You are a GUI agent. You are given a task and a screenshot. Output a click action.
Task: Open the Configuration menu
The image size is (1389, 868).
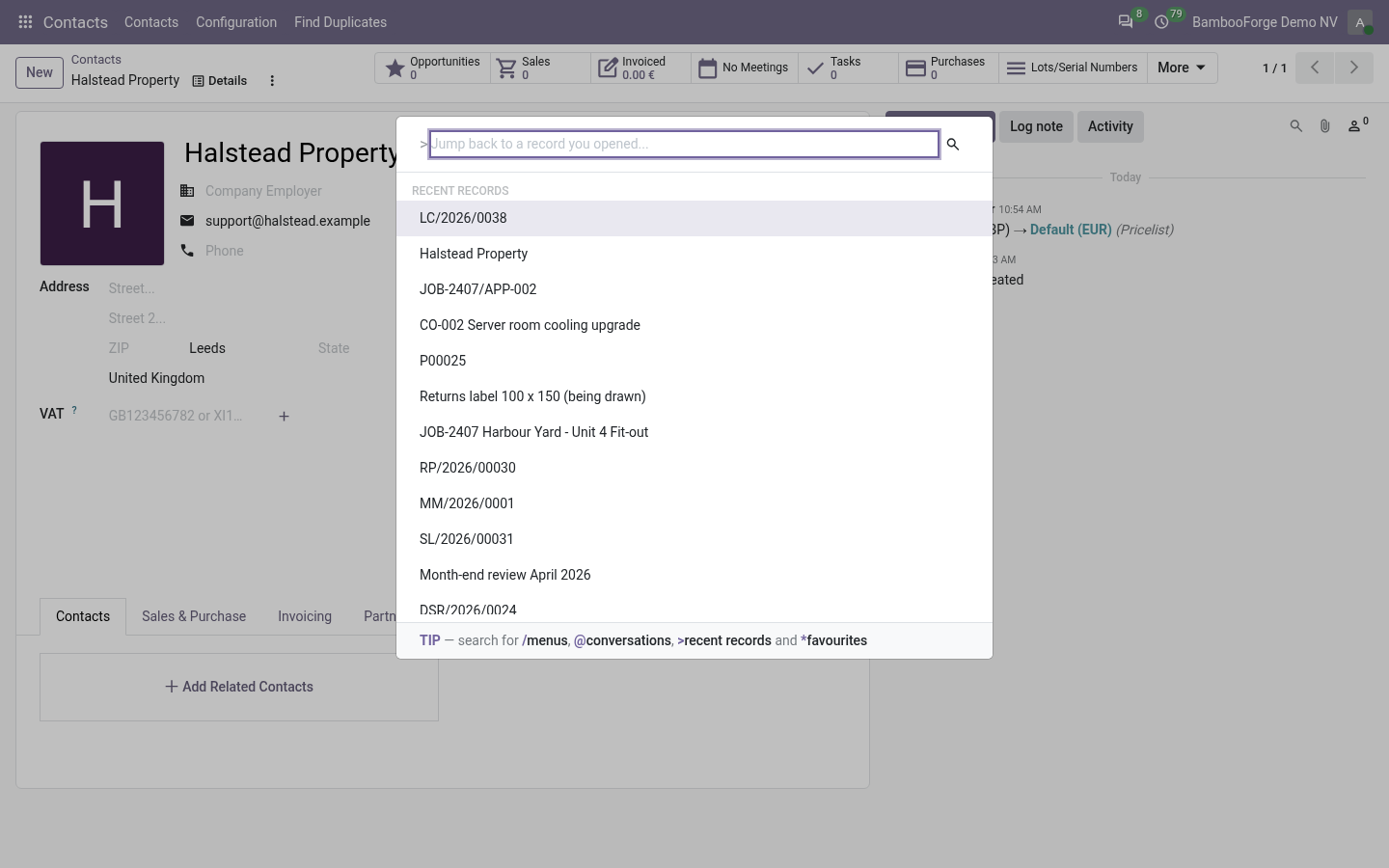tap(236, 22)
